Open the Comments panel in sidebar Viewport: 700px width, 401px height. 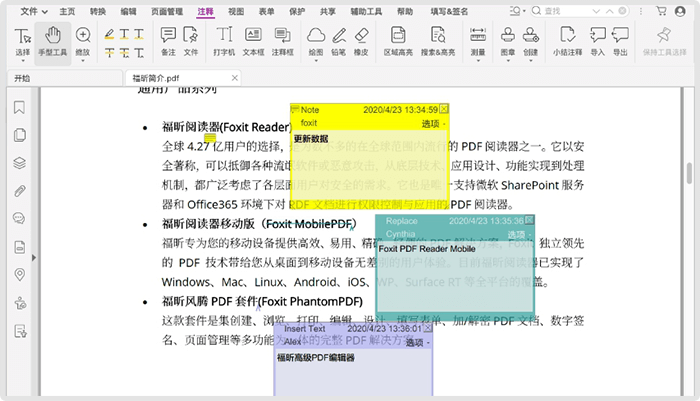click(x=19, y=218)
